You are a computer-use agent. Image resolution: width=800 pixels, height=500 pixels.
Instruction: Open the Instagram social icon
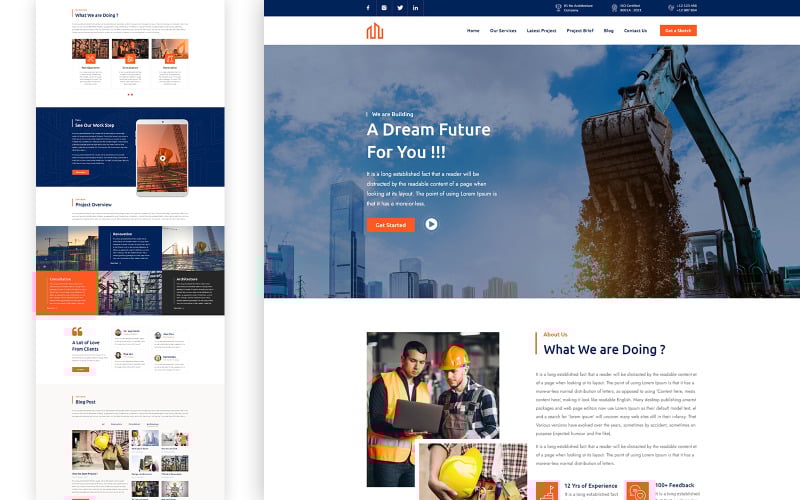point(384,7)
